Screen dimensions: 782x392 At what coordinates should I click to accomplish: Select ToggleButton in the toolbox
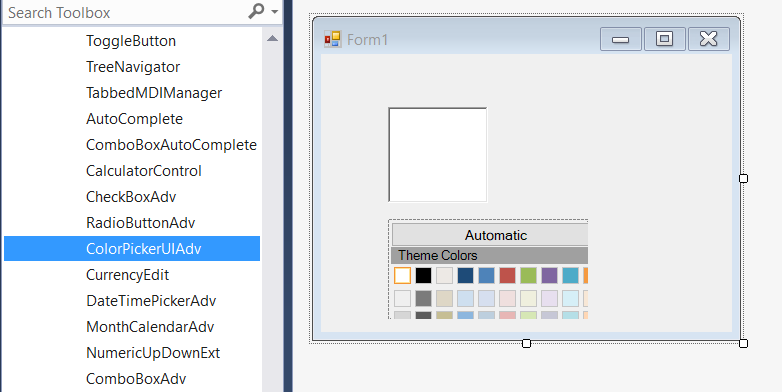131,41
